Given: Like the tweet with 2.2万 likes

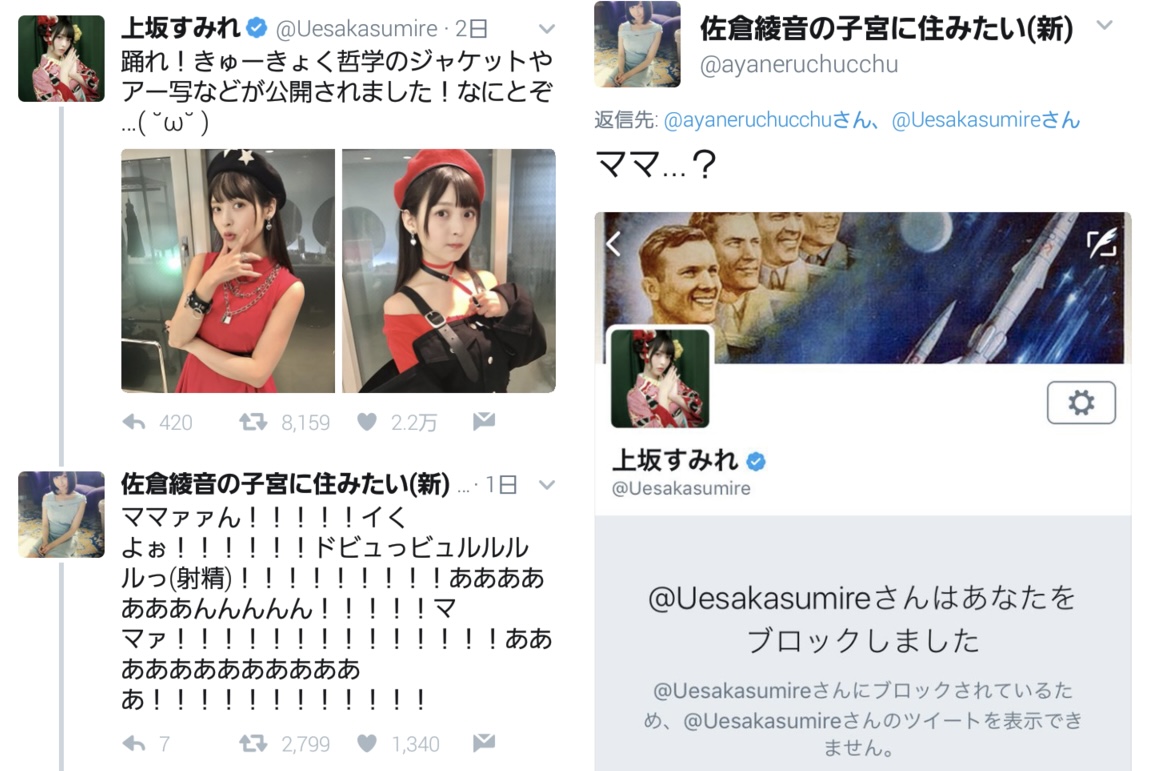Looking at the screenshot, I should (x=367, y=422).
